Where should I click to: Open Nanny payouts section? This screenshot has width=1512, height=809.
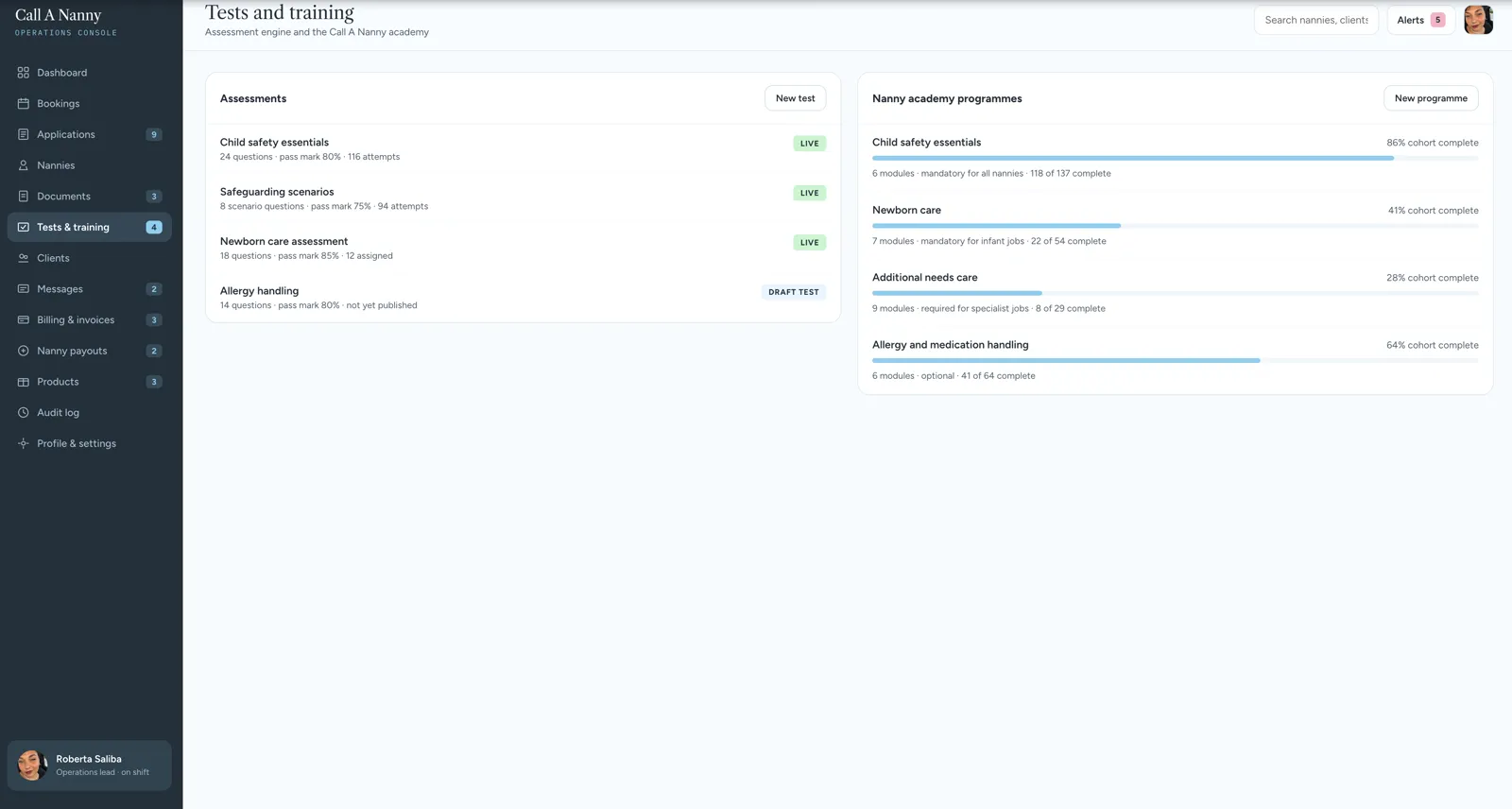pos(90,351)
